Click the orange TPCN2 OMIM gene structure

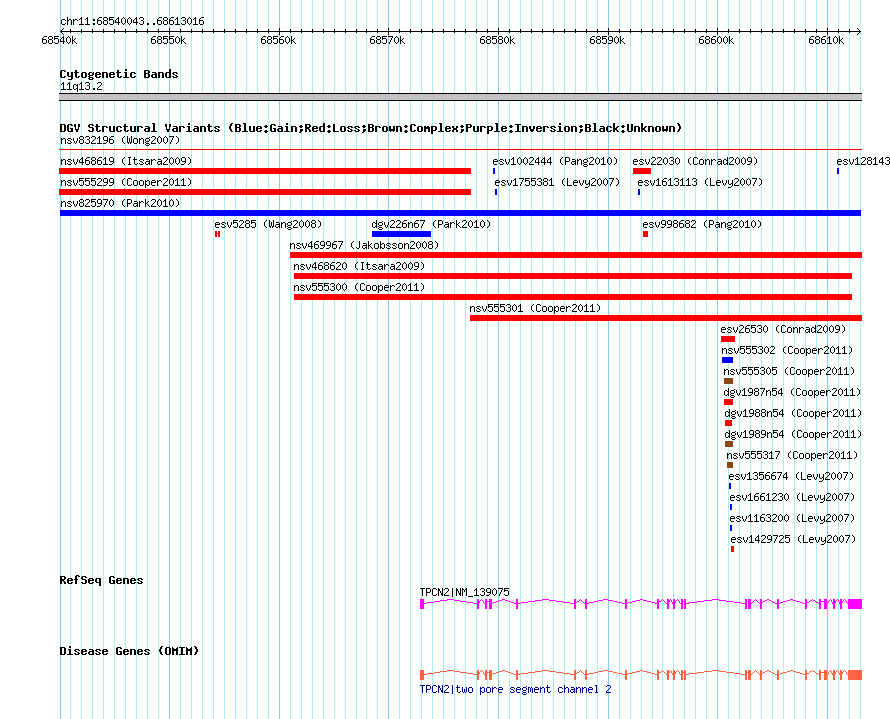(641, 675)
